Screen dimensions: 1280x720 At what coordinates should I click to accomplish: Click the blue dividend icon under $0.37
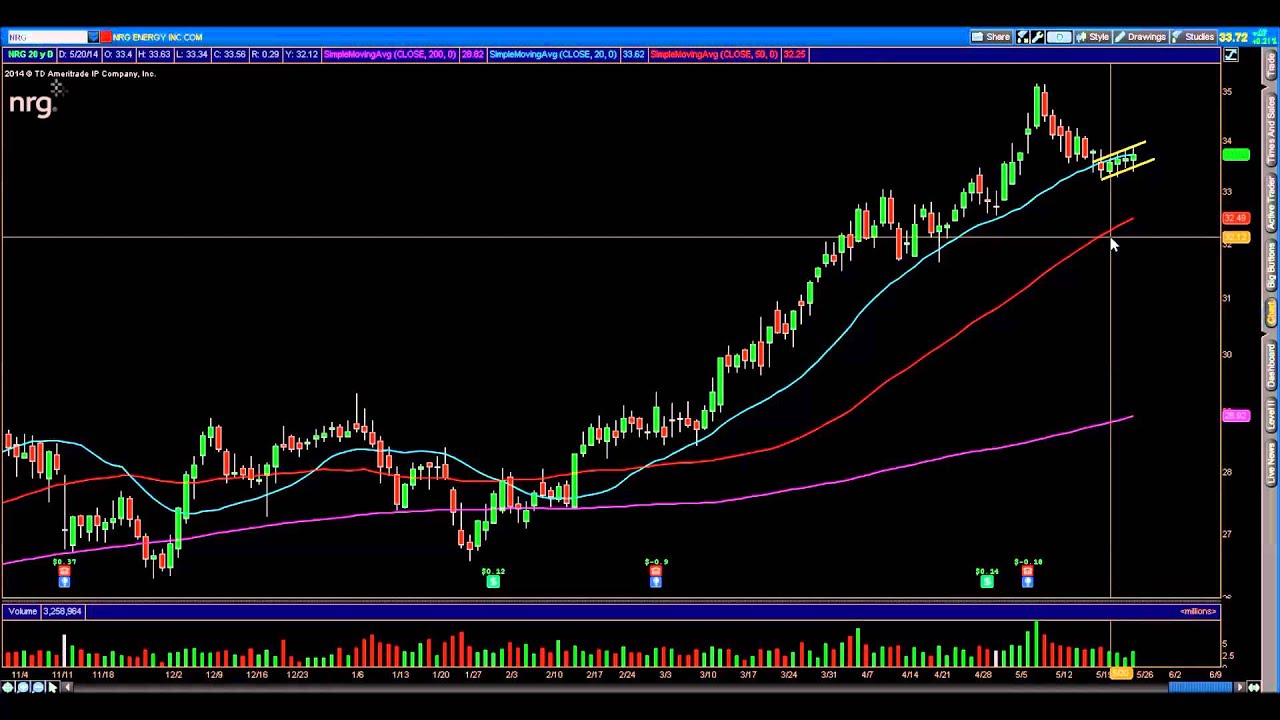click(x=64, y=581)
